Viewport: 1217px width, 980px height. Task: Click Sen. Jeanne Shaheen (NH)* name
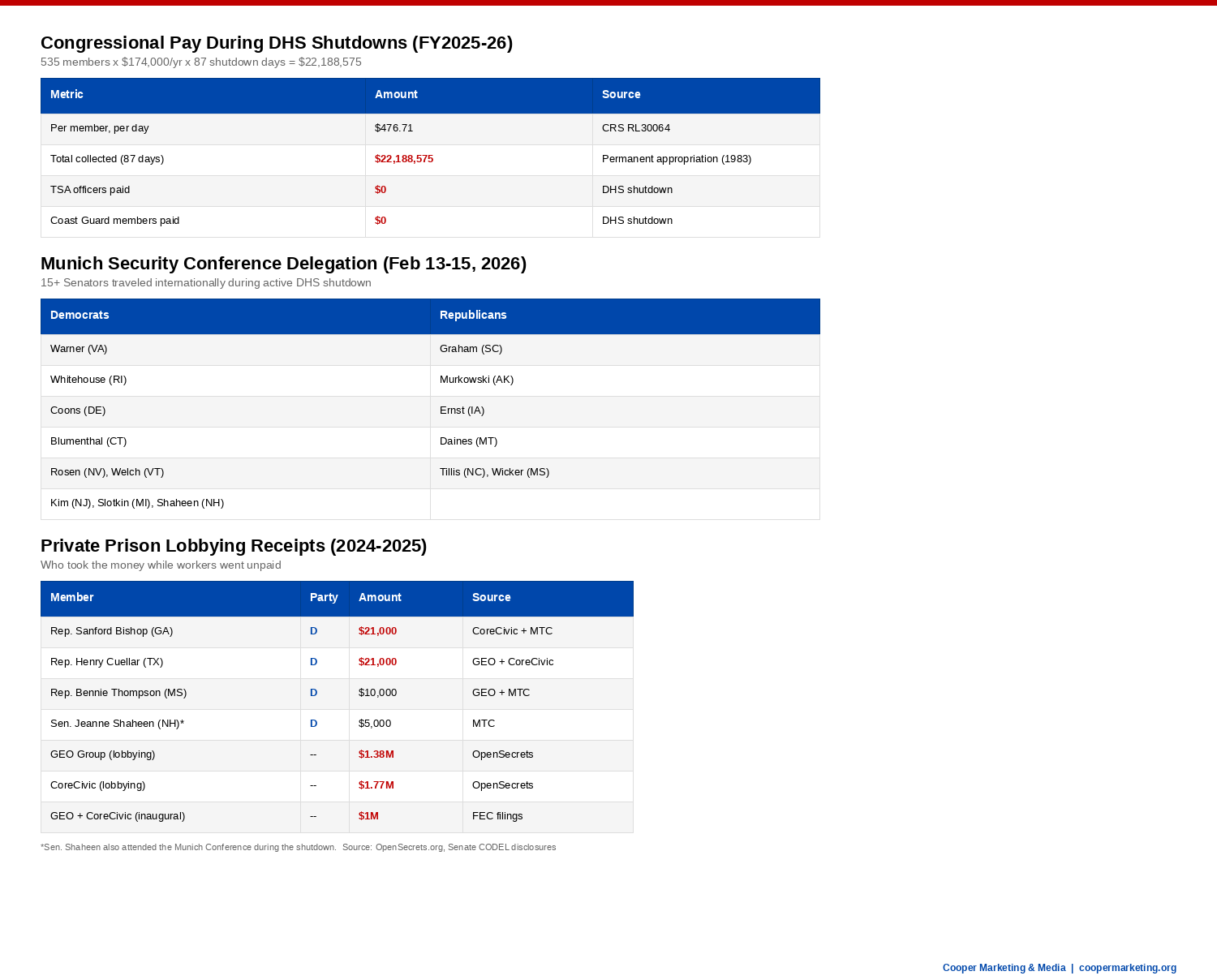[x=118, y=724]
